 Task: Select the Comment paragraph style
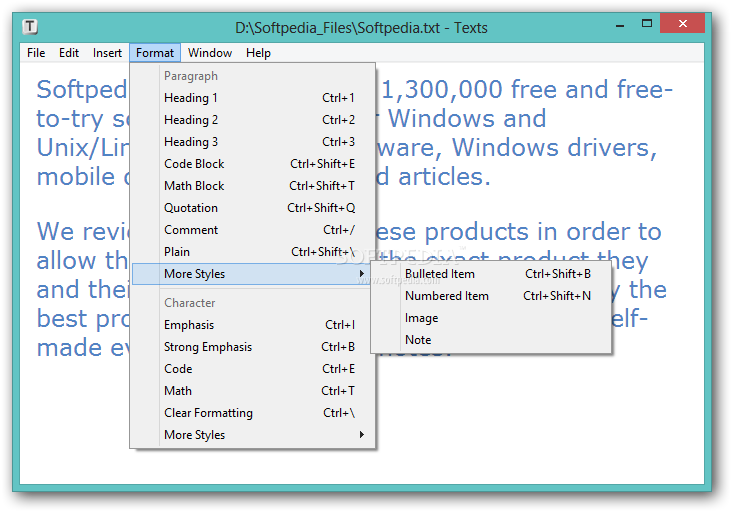pos(253,230)
